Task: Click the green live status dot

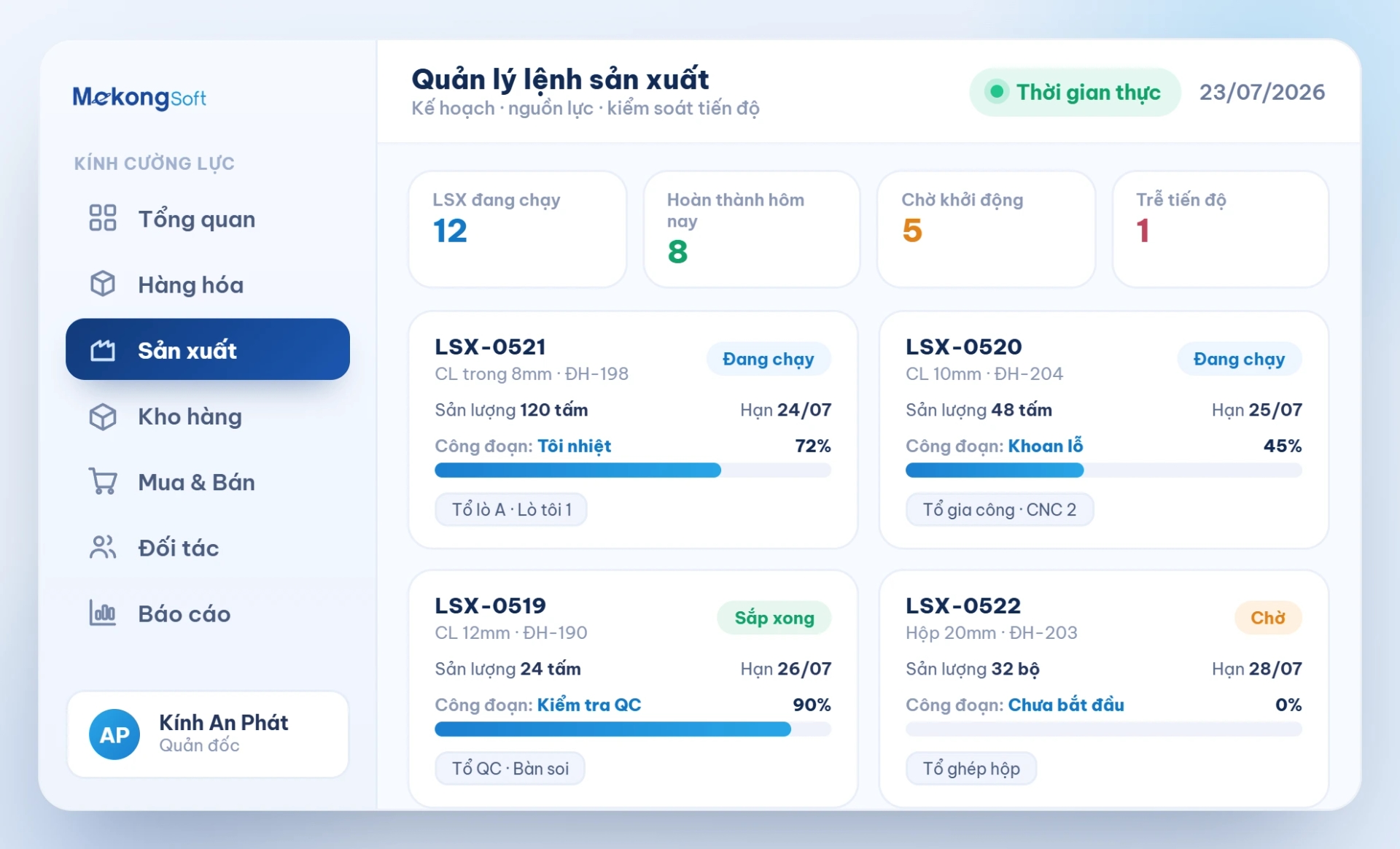Action: (x=996, y=92)
